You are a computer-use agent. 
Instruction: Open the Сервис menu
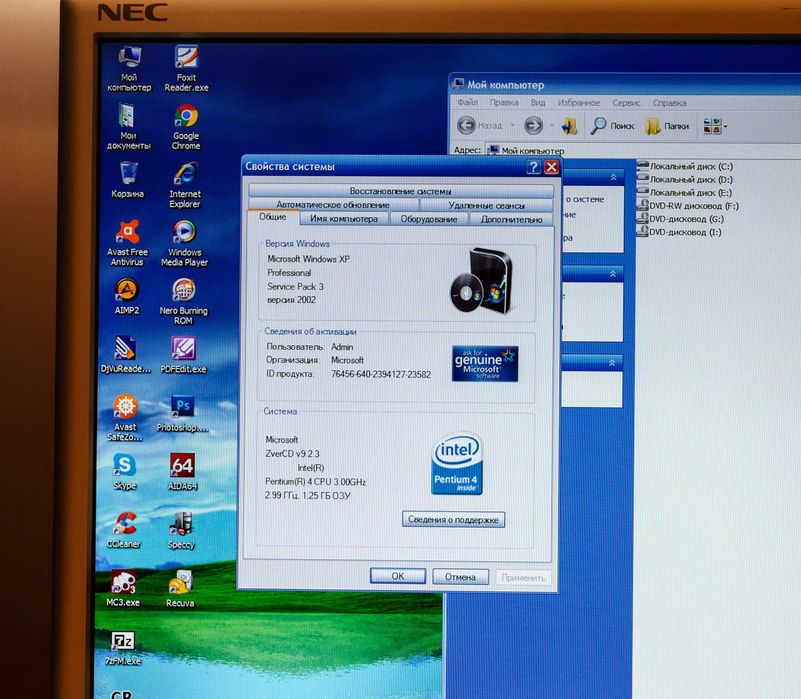(x=626, y=103)
